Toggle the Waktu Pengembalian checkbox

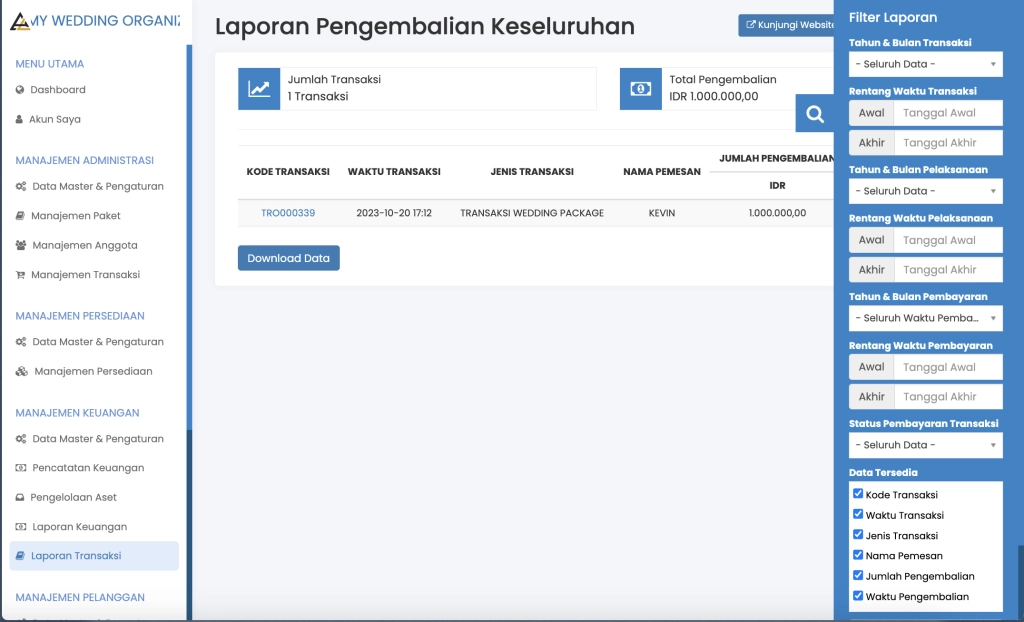pyautogui.click(x=858, y=596)
